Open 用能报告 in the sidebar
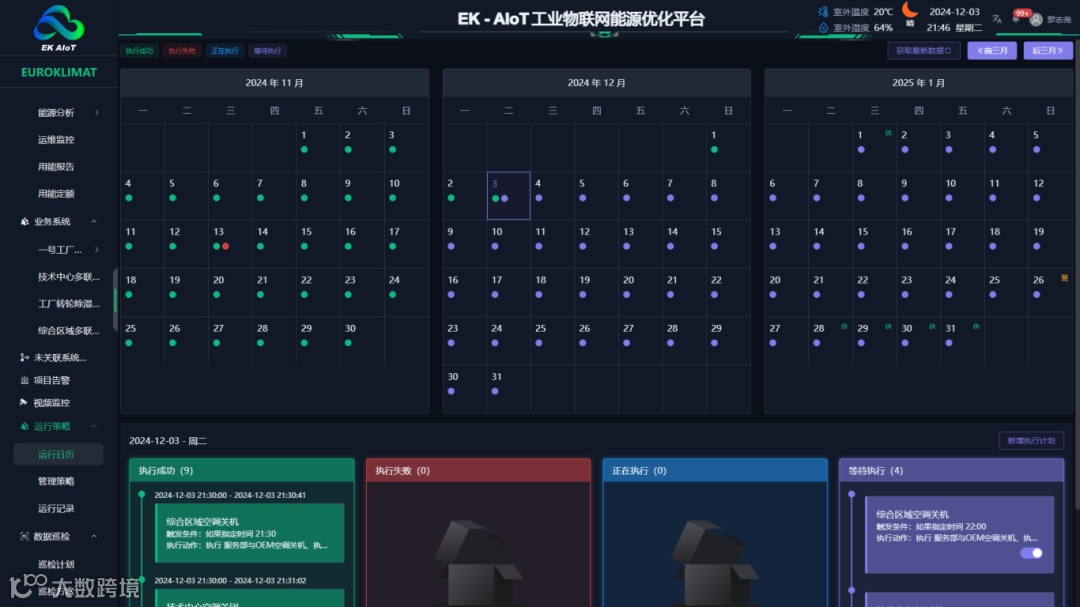1080x607 pixels. coord(56,167)
